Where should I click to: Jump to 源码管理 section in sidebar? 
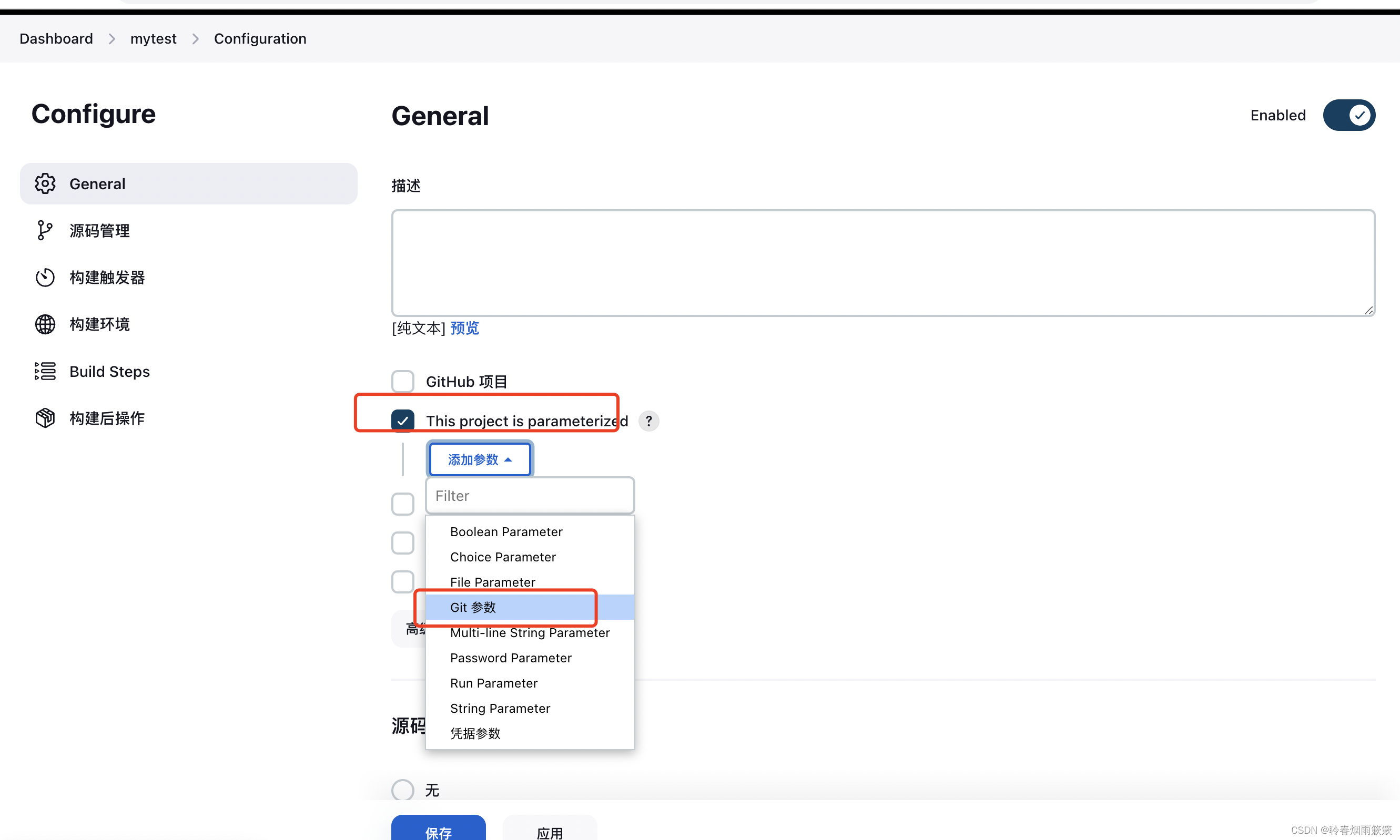click(189, 231)
